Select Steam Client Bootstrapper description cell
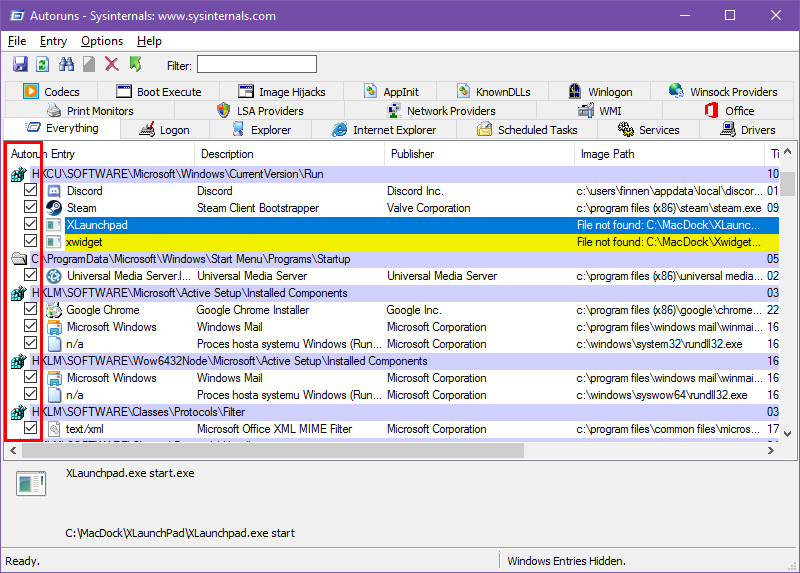 pyautogui.click(x=258, y=208)
